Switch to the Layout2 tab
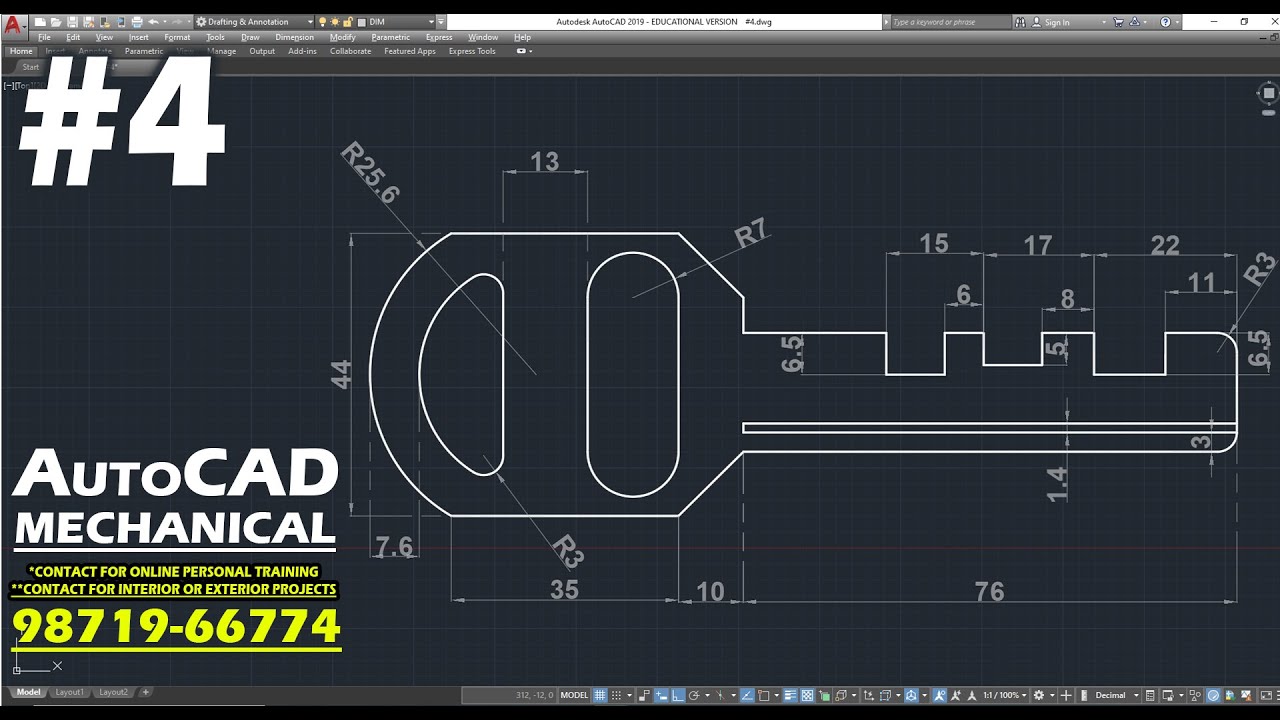The width and height of the screenshot is (1280, 720). [x=113, y=692]
